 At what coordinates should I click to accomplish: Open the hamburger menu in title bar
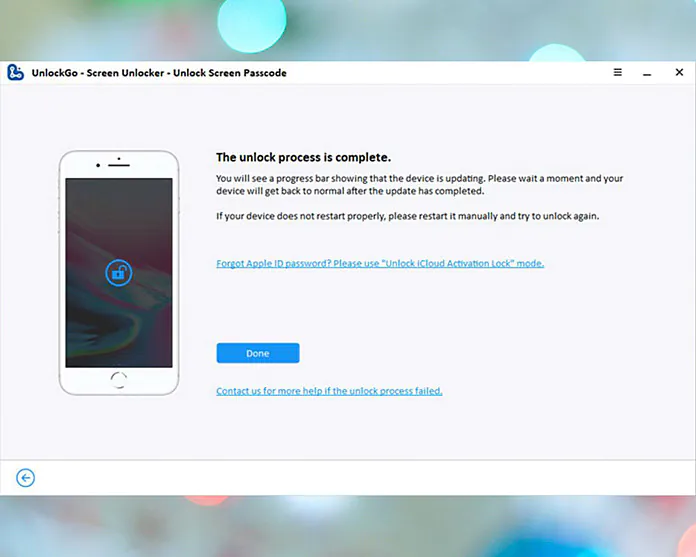[617, 72]
